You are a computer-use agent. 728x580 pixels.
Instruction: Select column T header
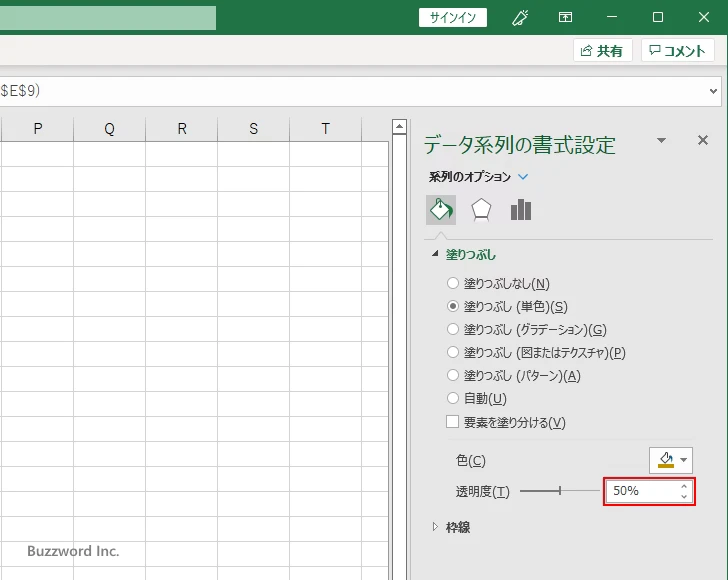(x=325, y=129)
